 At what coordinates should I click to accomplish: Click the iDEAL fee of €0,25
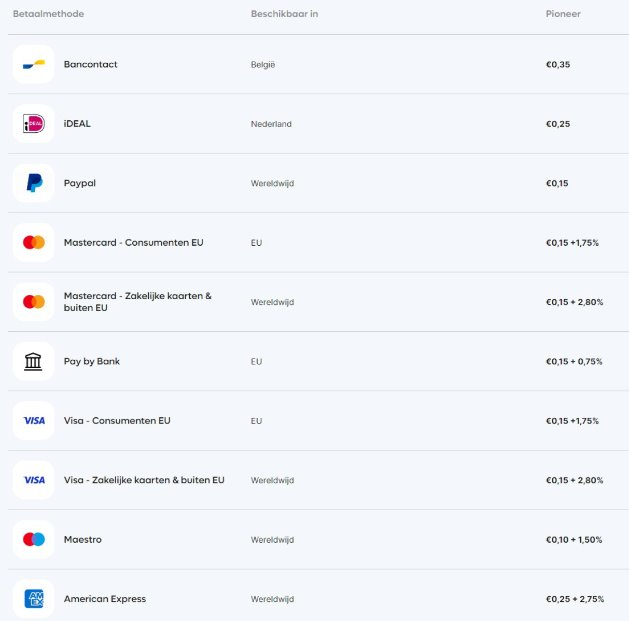pyautogui.click(x=557, y=124)
